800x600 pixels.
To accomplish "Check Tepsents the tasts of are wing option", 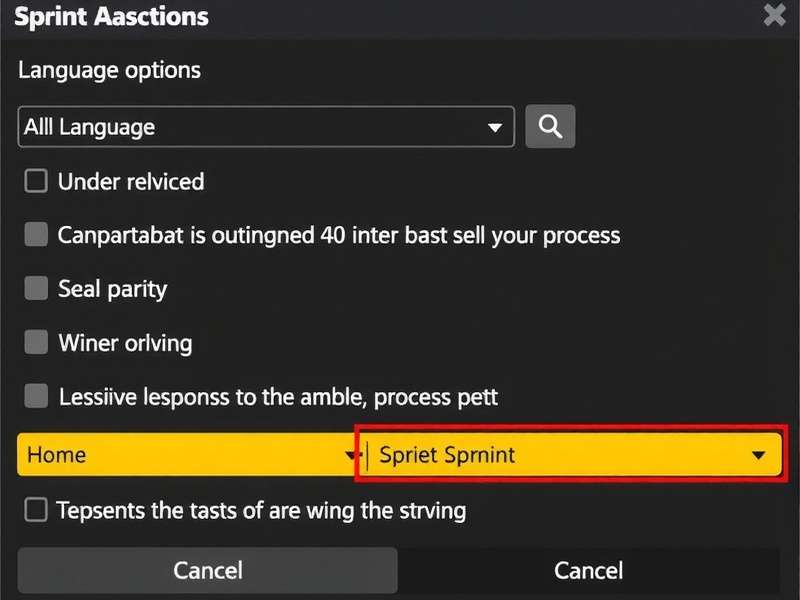I will click(x=36, y=510).
